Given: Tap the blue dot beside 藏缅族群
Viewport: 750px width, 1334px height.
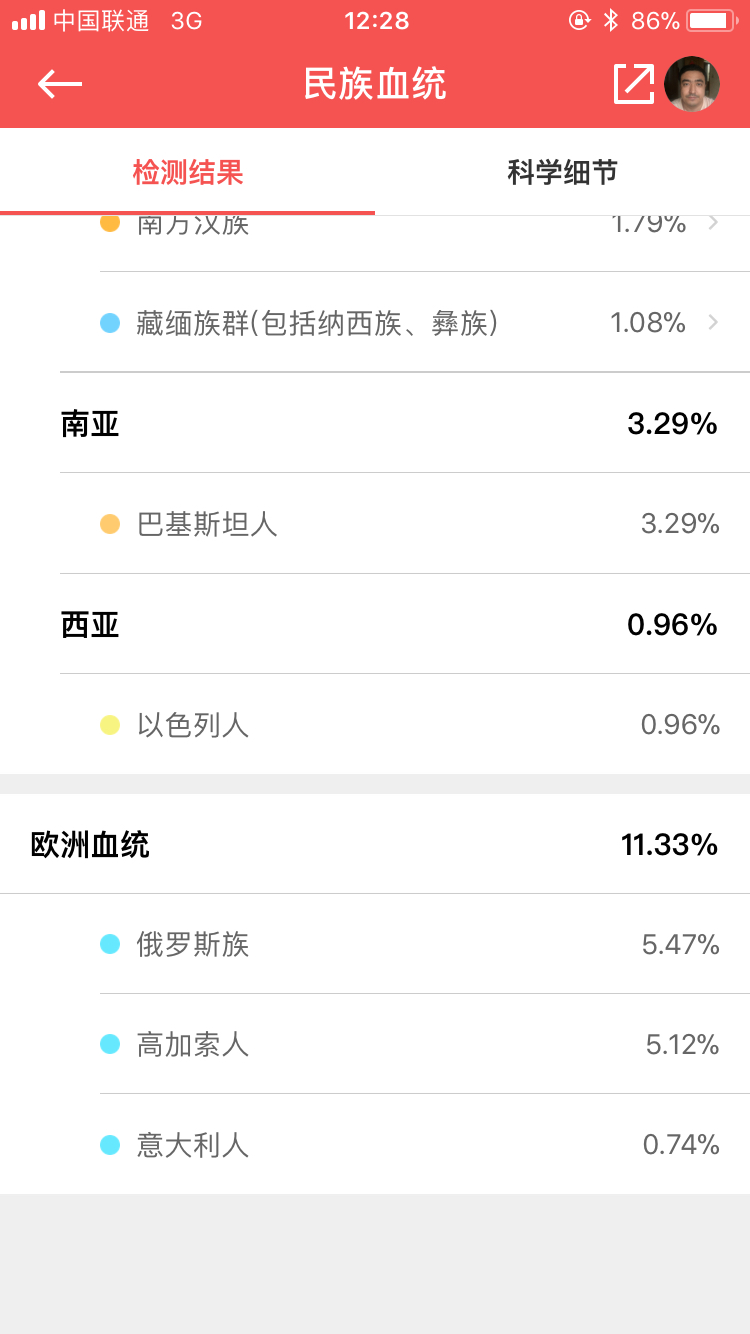Looking at the screenshot, I should click(110, 323).
